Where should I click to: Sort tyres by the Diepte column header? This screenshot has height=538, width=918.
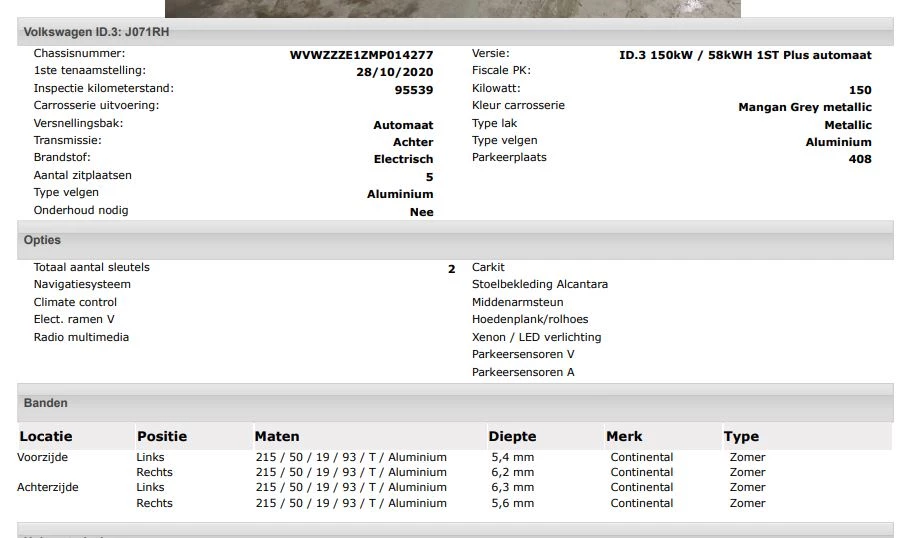tap(512, 436)
